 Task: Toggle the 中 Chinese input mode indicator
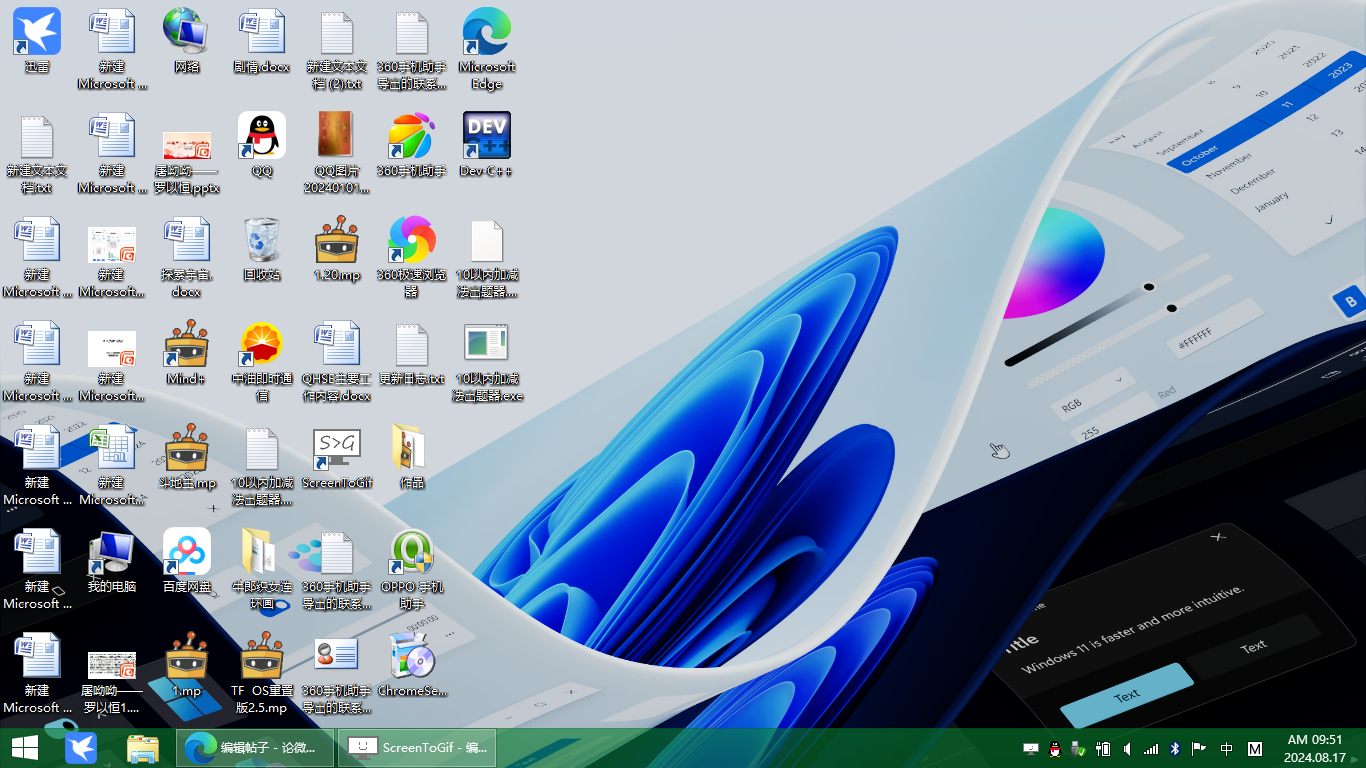tap(1227, 748)
